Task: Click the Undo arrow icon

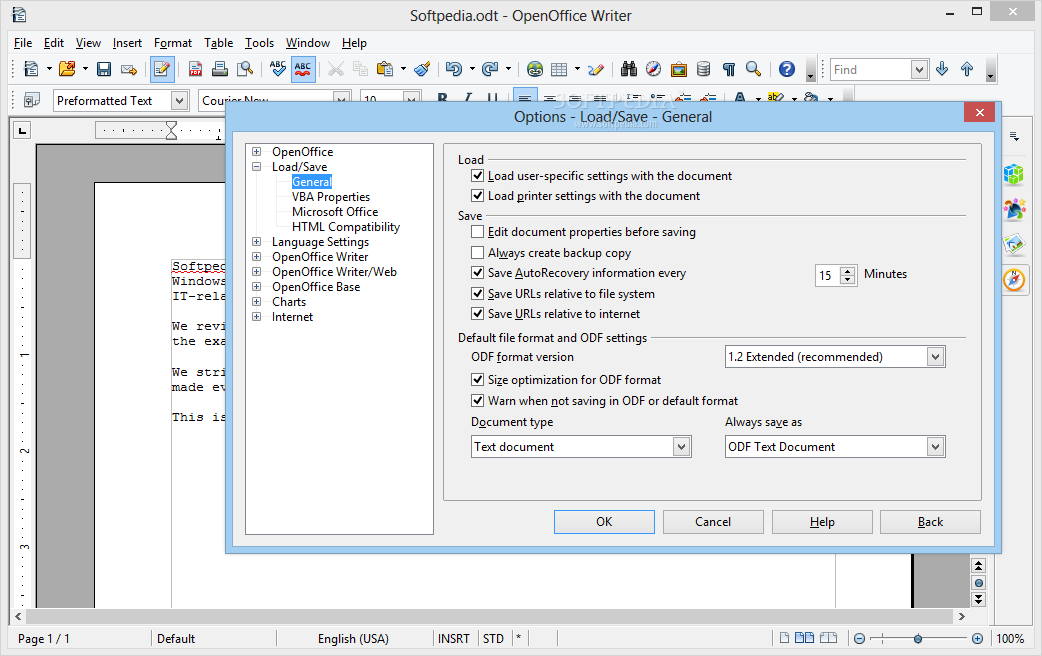Action: click(x=454, y=69)
